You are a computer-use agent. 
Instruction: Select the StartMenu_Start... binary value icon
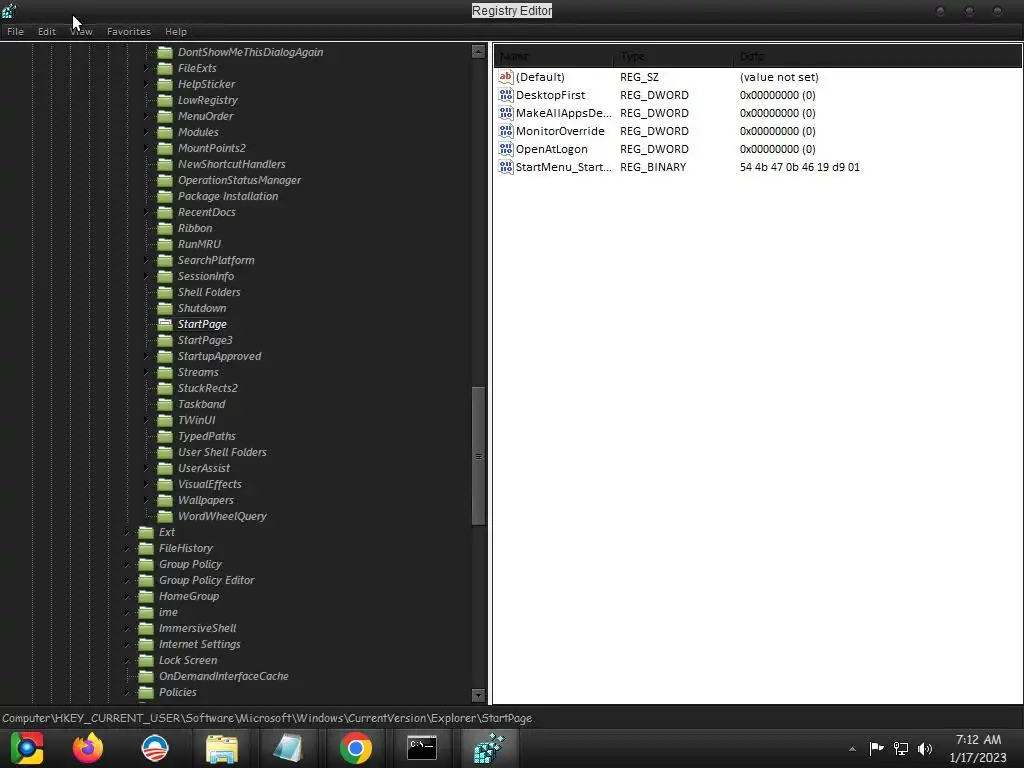[x=505, y=167]
